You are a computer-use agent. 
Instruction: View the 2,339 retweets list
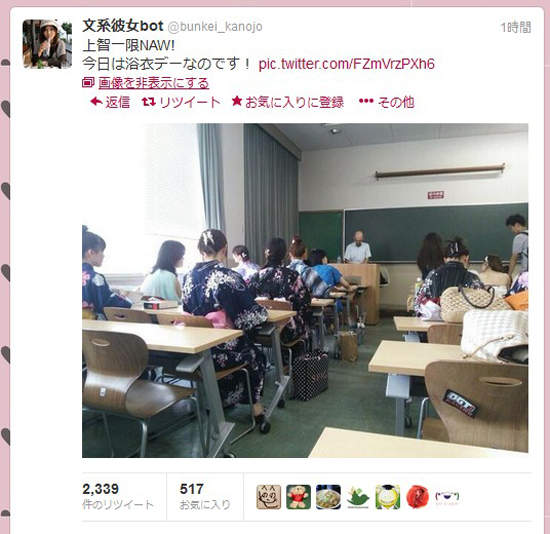coord(118,496)
